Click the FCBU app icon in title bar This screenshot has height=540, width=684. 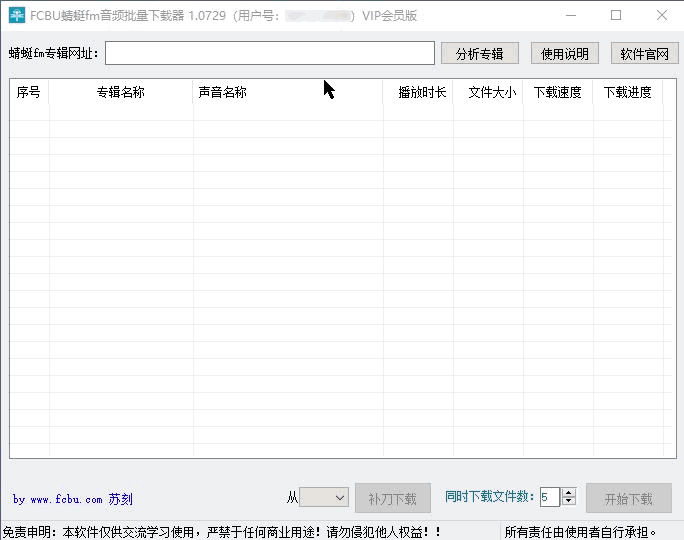[17, 15]
